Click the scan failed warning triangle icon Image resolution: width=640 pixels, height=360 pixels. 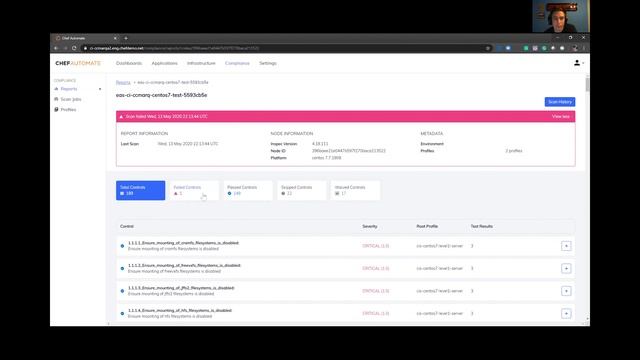pyautogui.click(x=121, y=117)
